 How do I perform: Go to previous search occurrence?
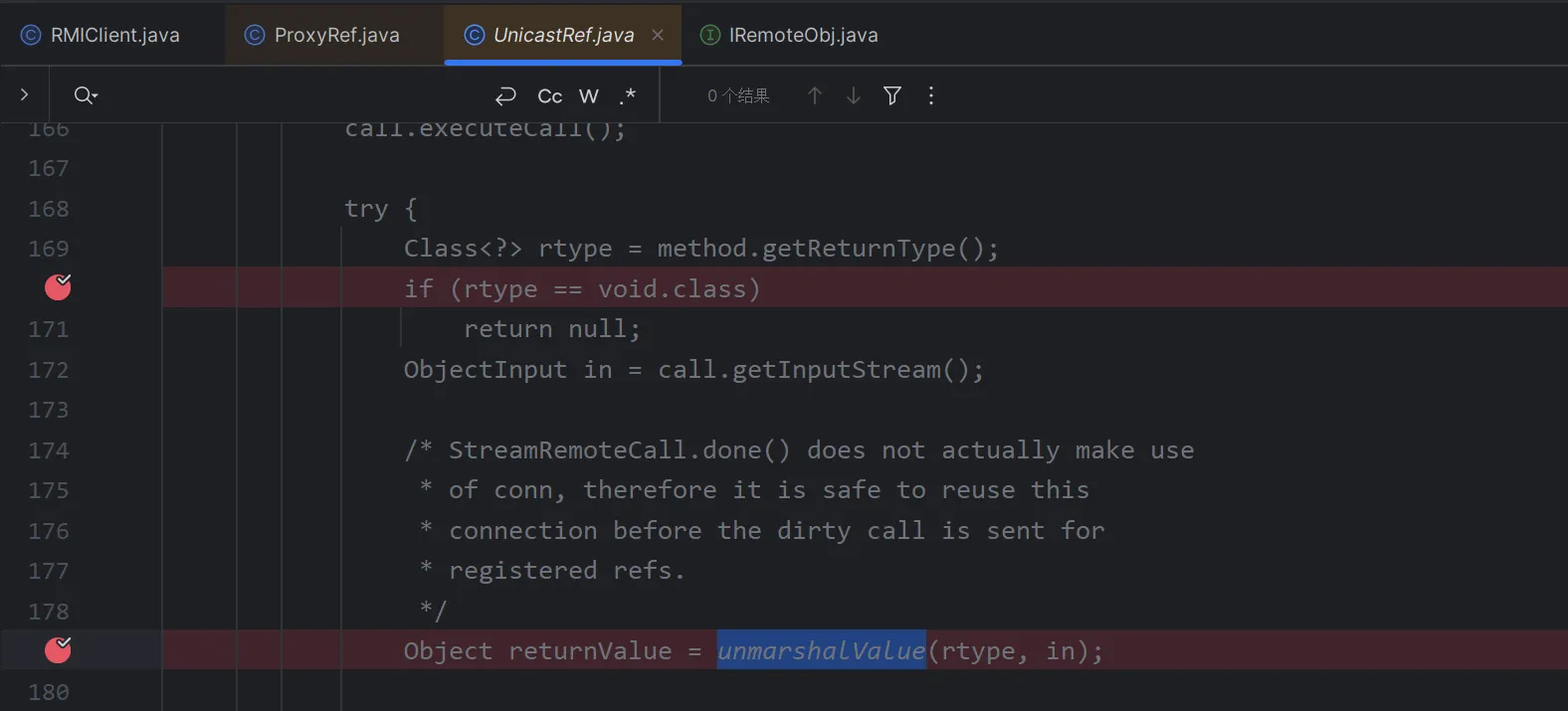pyautogui.click(x=815, y=95)
